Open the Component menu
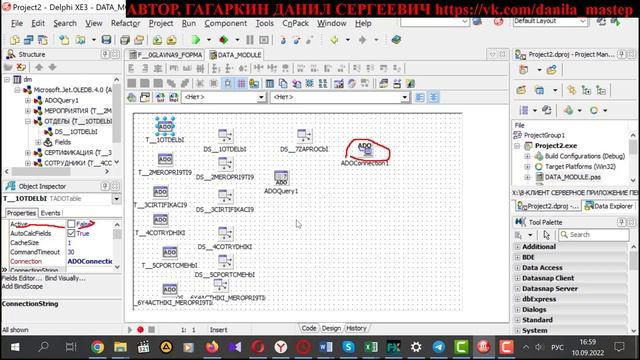 [x=225, y=23]
